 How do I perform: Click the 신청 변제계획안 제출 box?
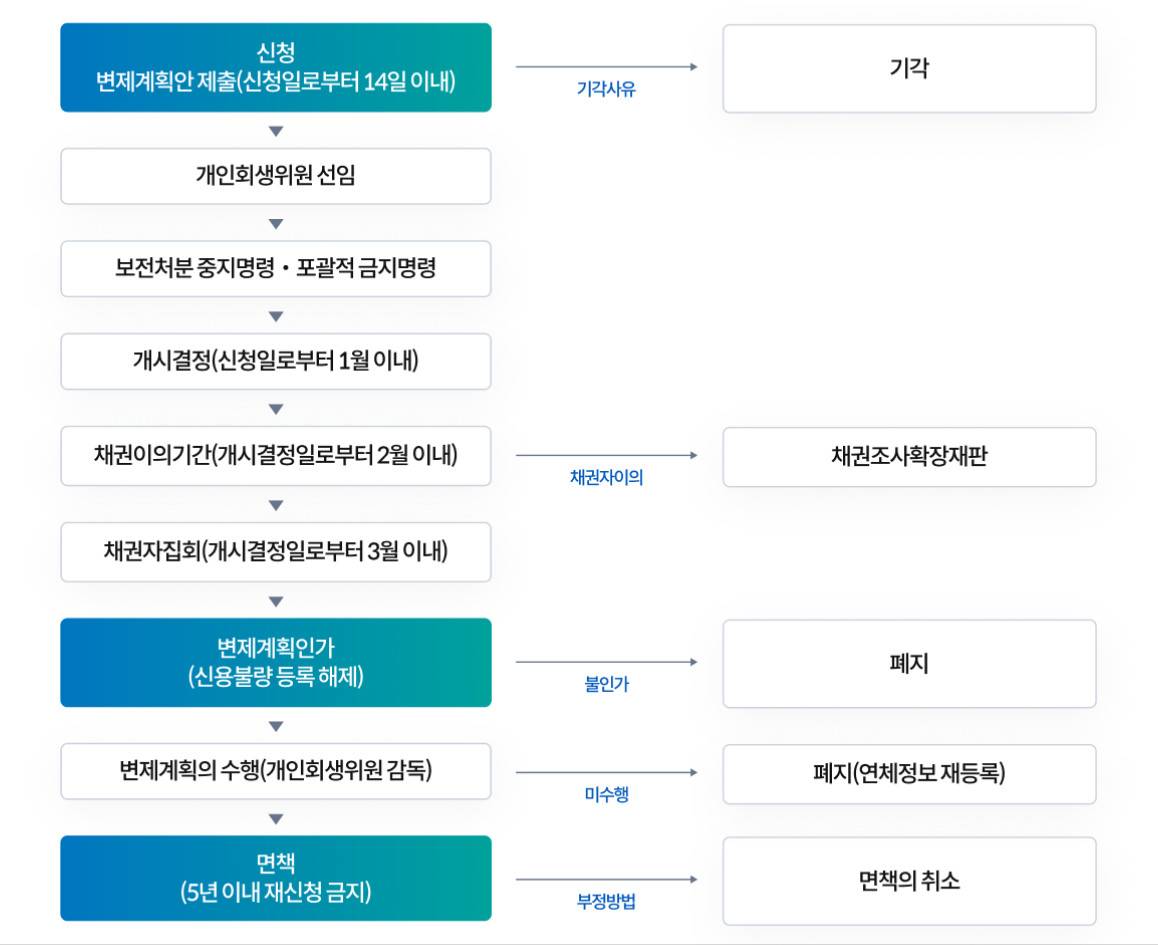point(276,67)
